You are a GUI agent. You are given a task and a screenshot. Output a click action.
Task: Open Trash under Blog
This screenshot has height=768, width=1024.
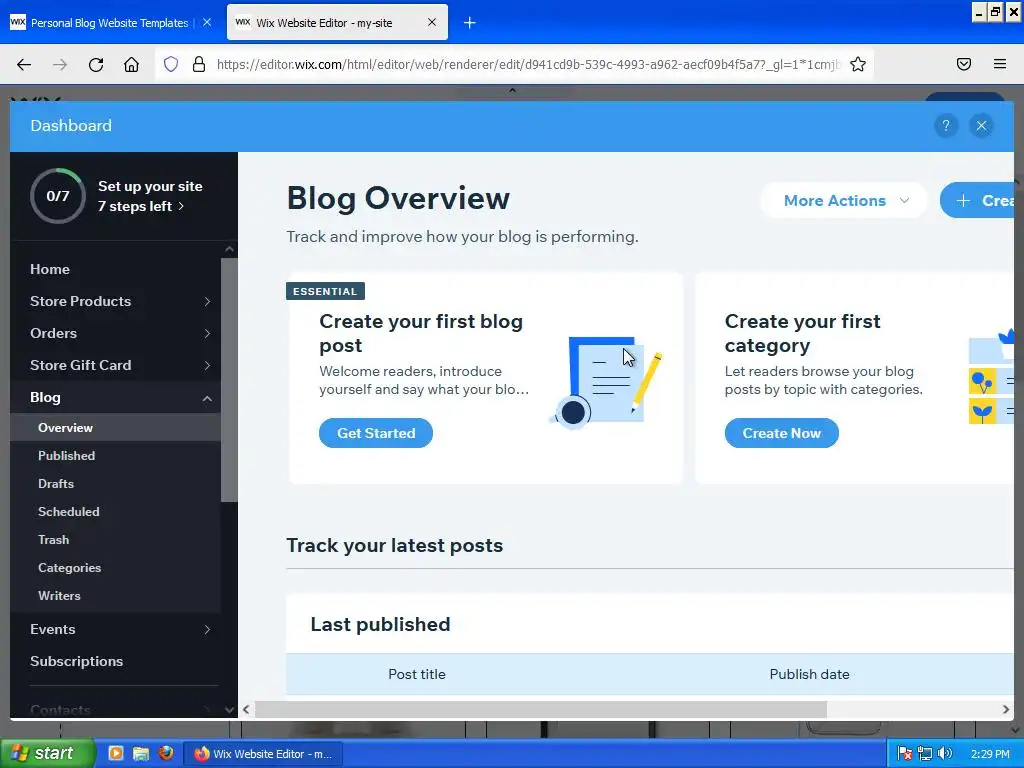[54, 540]
